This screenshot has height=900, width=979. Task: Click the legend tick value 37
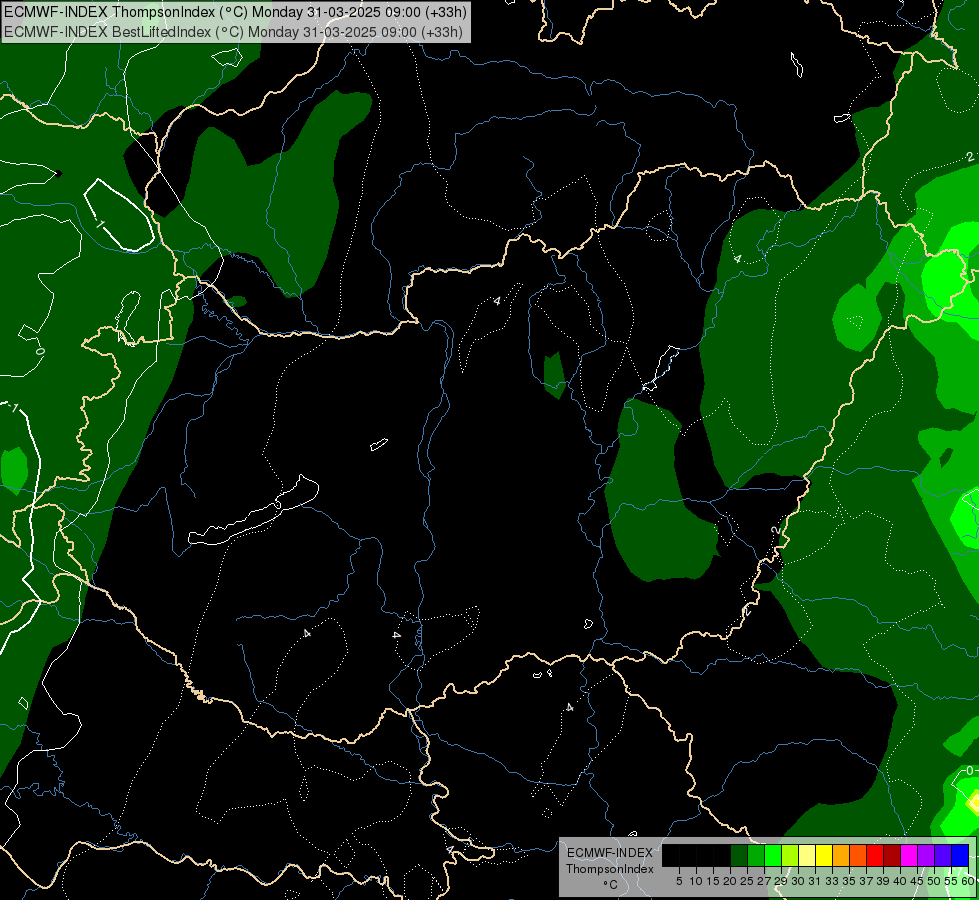click(x=867, y=881)
